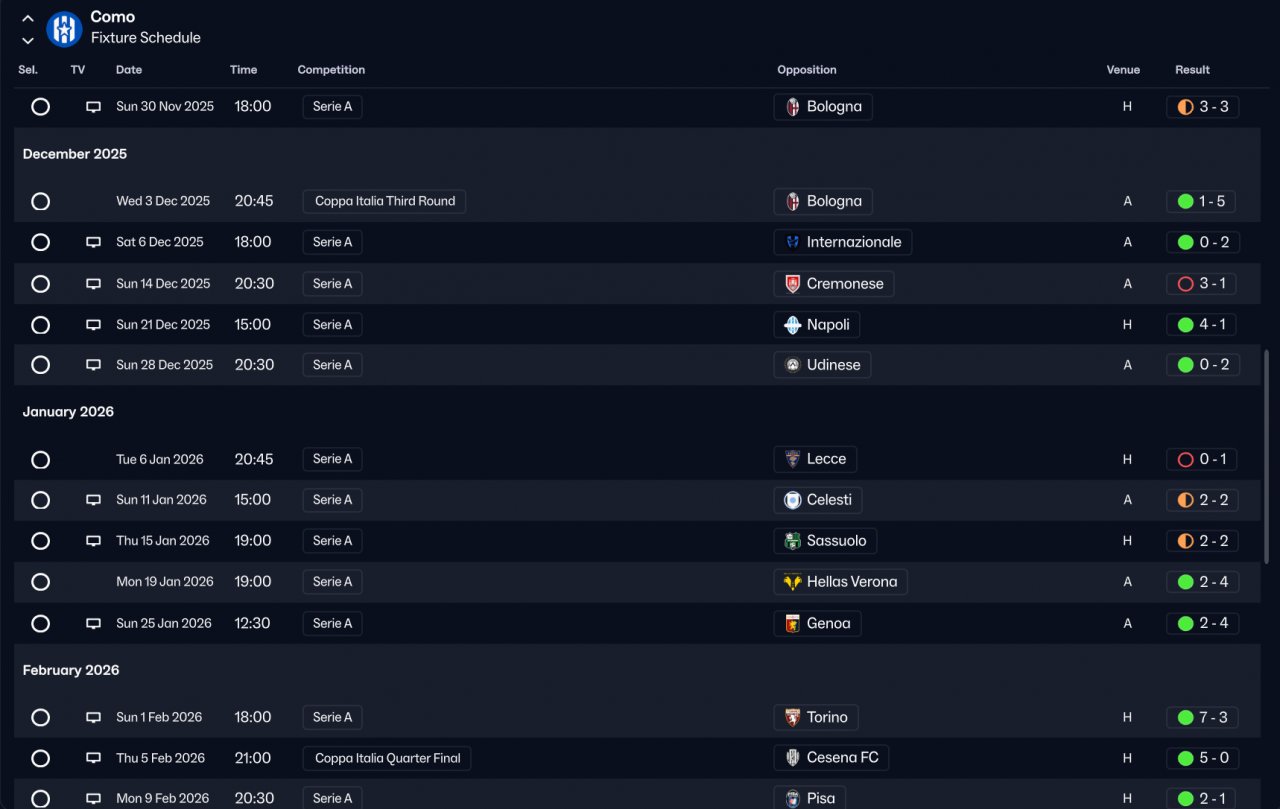Image resolution: width=1280 pixels, height=809 pixels.
Task: Click the Como club logo
Action: 64,29
